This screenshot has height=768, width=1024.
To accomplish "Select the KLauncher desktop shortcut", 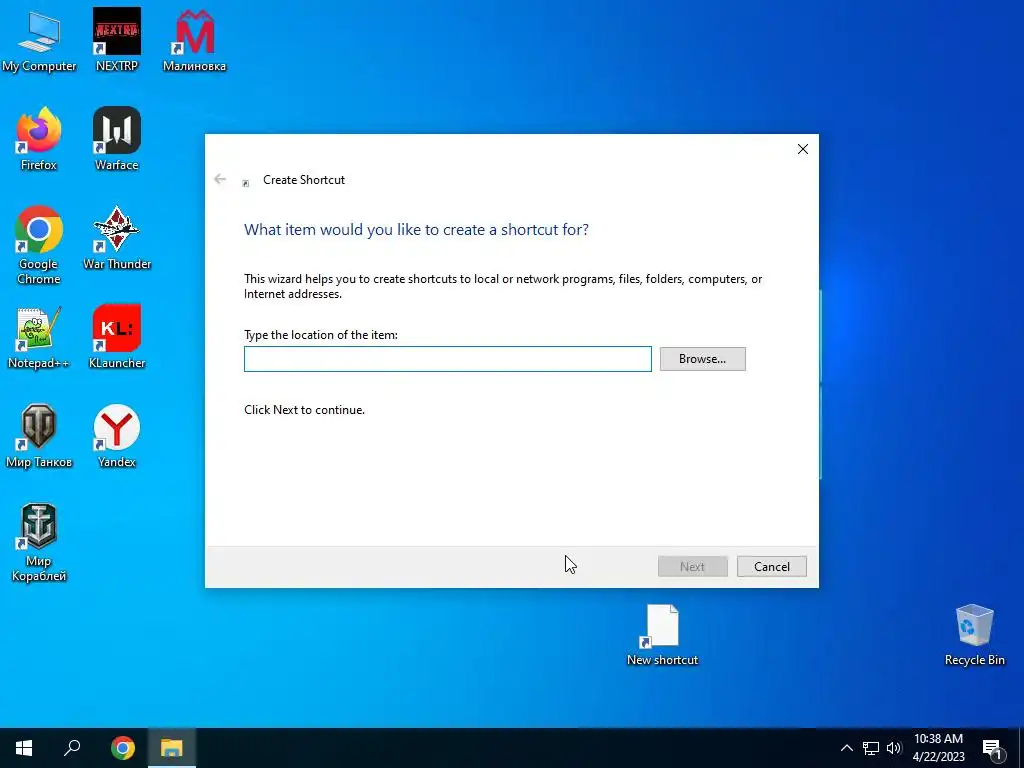I will click(117, 338).
